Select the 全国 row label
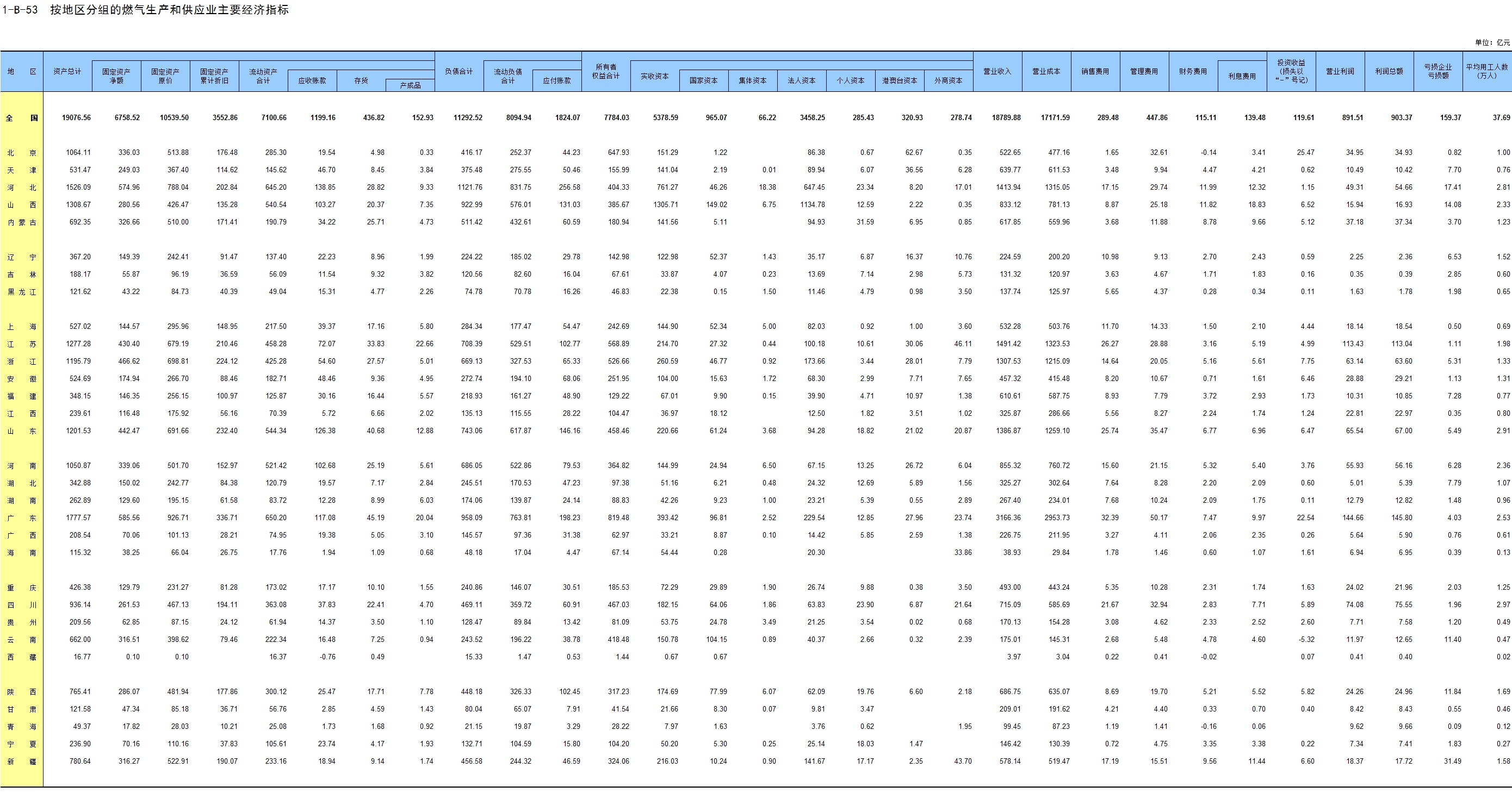The height and width of the screenshot is (805, 1512). 21,118
